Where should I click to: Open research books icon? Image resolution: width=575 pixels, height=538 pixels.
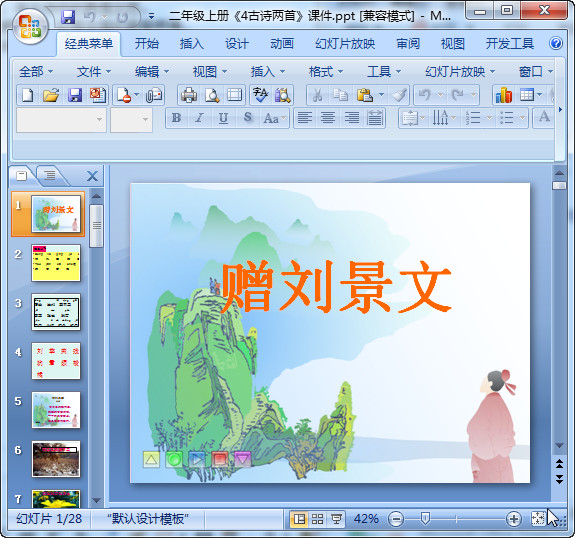(282, 95)
